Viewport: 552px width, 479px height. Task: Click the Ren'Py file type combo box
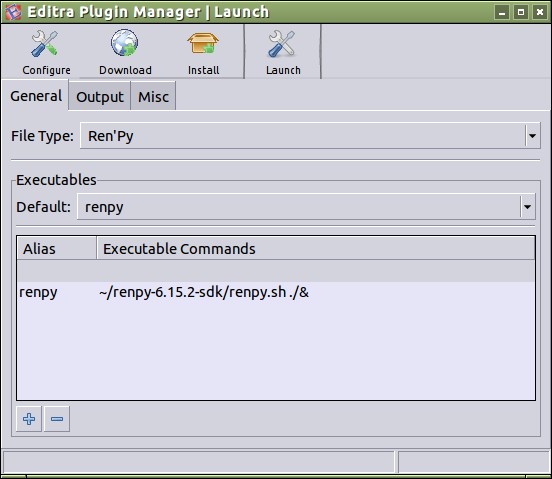pos(310,135)
